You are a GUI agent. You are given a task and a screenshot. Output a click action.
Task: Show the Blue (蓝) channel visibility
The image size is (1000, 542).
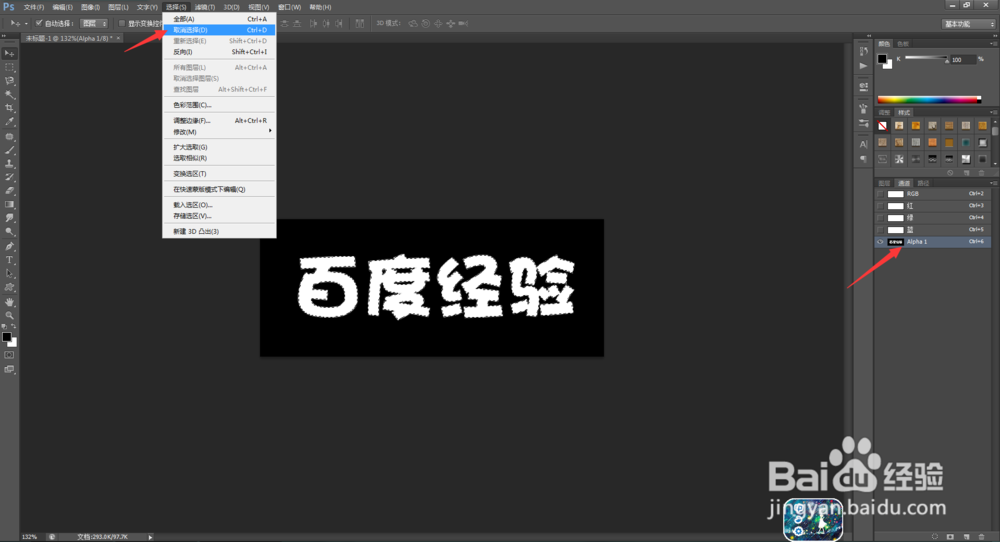(880, 230)
